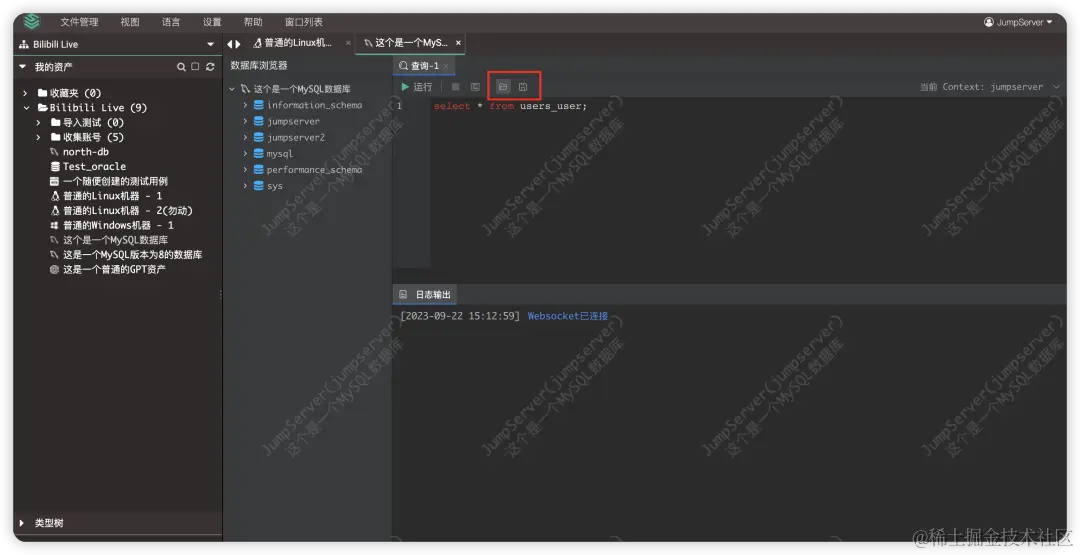Click the log timestamp [2023-09-22 15:12:59]
This screenshot has height=555, width=1080.
(460, 316)
